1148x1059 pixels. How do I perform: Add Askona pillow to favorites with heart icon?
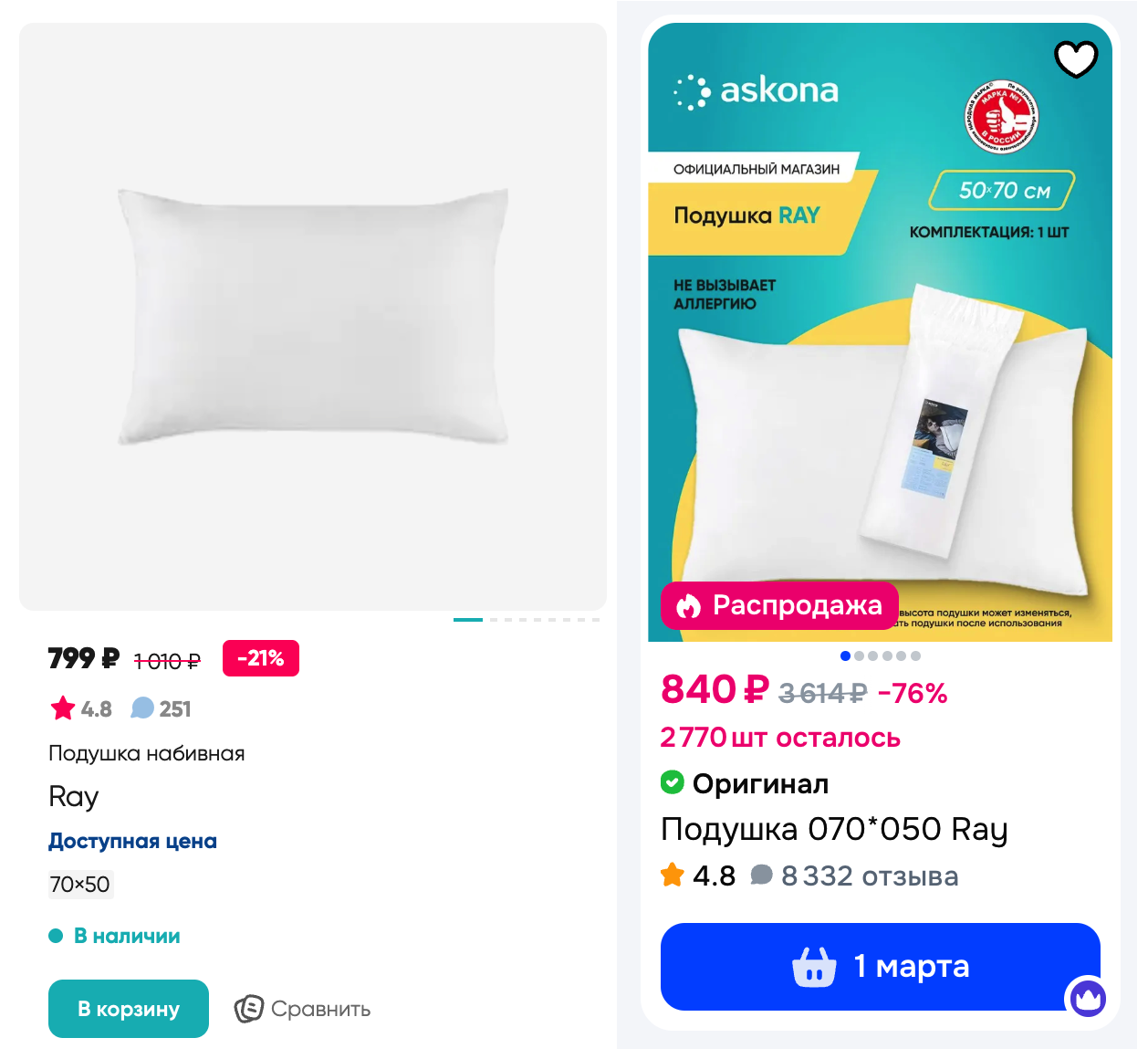click(1076, 60)
